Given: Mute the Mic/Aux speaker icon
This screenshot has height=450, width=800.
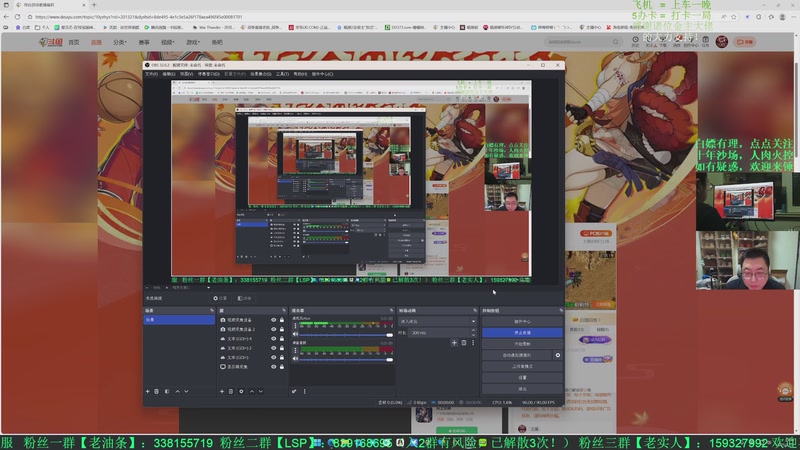Looking at the screenshot, I should click(x=295, y=334).
